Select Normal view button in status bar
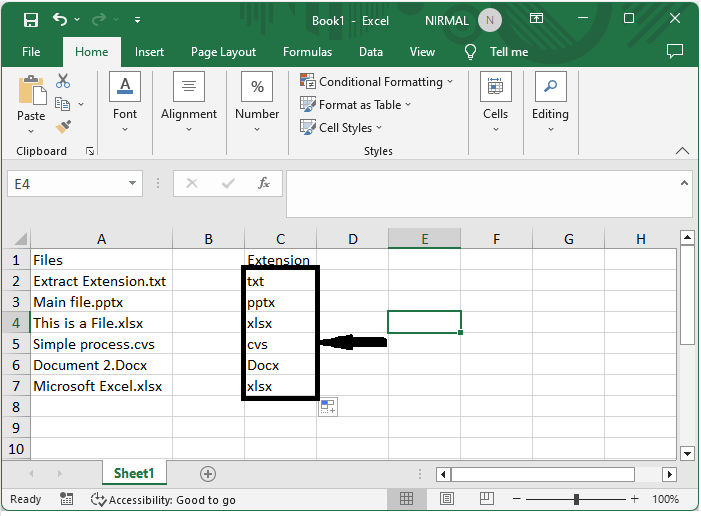 [x=406, y=499]
